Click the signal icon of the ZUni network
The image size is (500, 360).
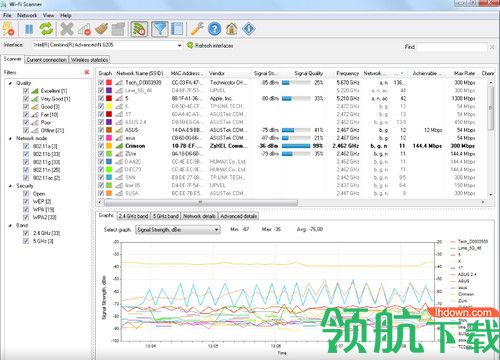[119, 154]
